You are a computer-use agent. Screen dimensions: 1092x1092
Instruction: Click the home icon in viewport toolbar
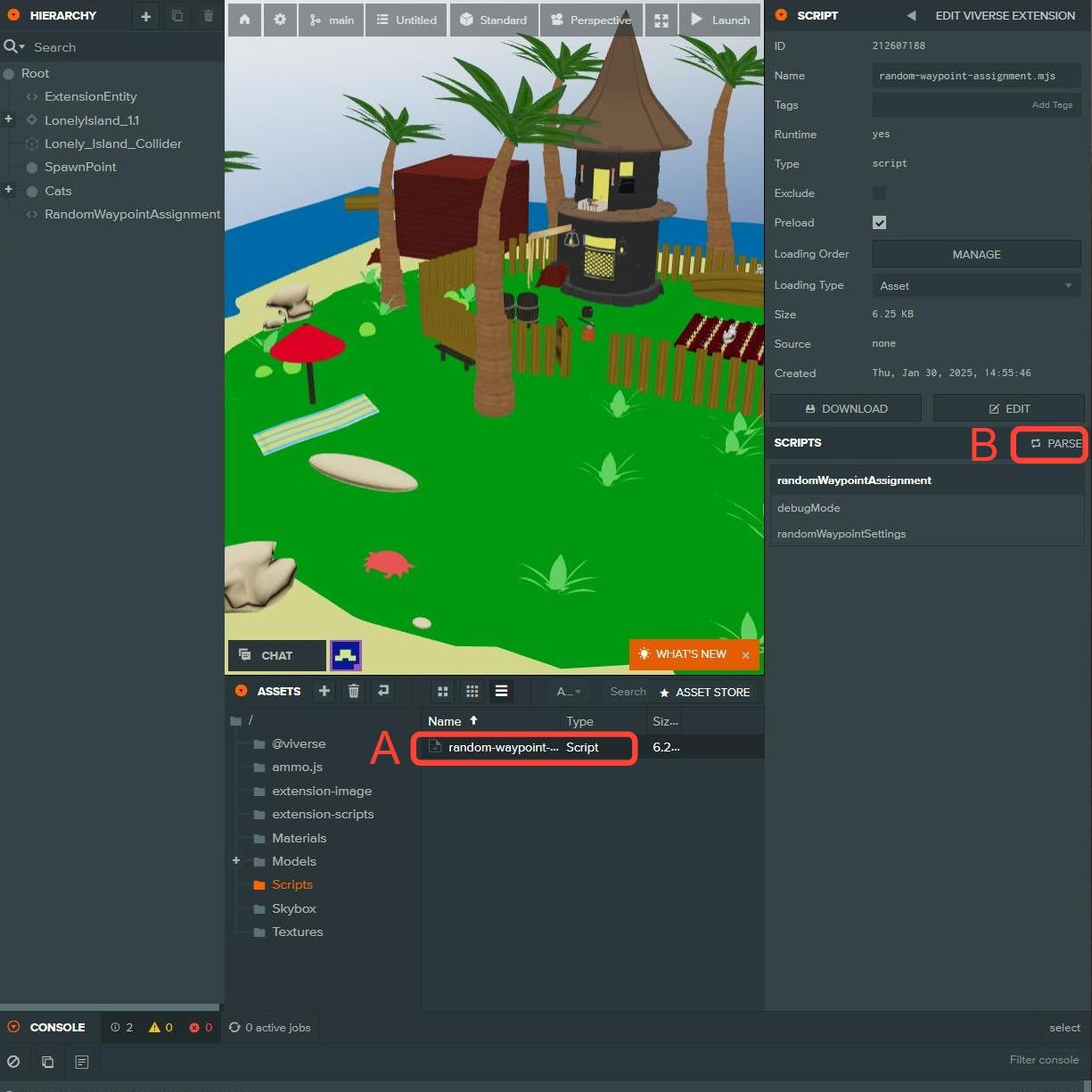[x=244, y=20]
